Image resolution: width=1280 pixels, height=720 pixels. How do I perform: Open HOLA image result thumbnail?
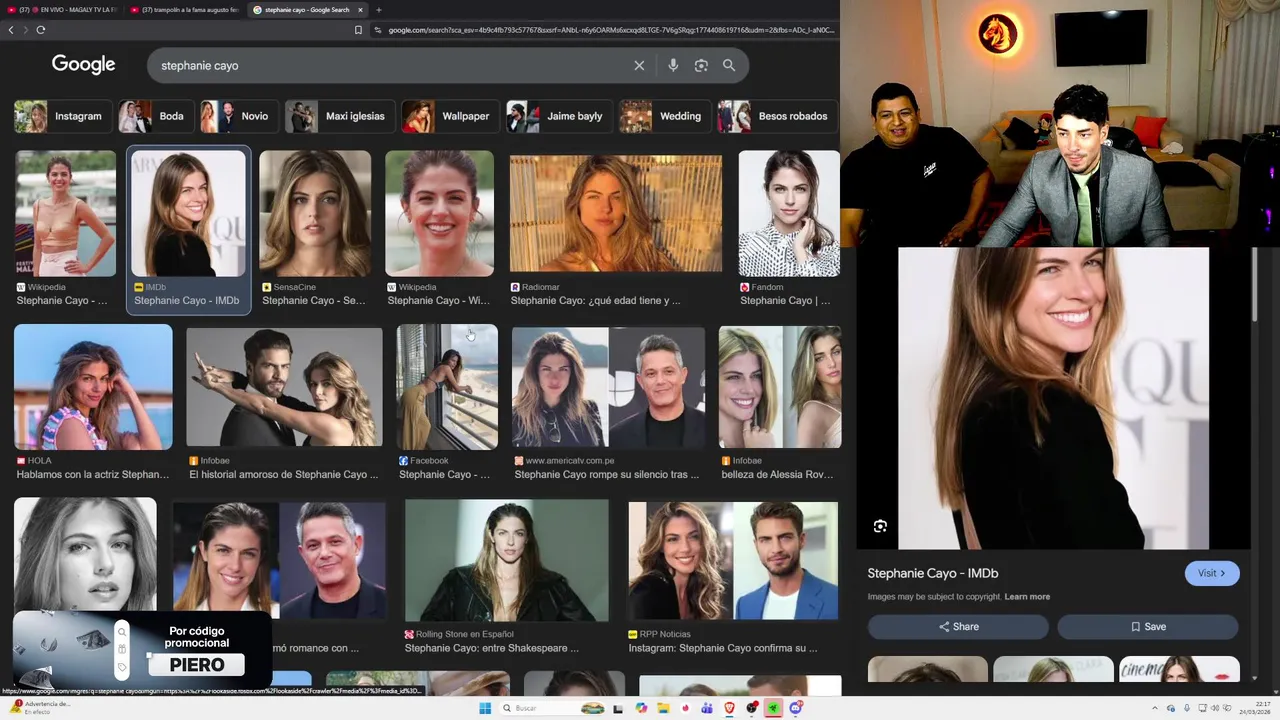[93, 387]
